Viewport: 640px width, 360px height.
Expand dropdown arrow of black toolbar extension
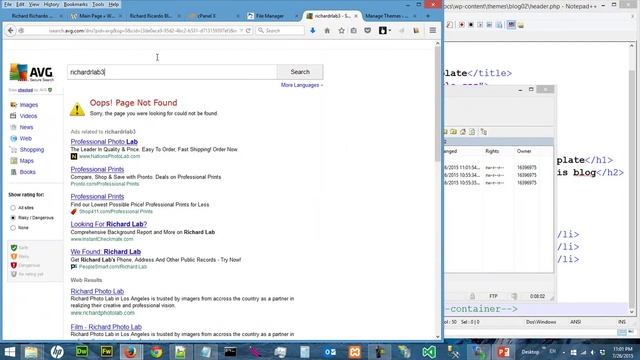[x=390, y=31]
